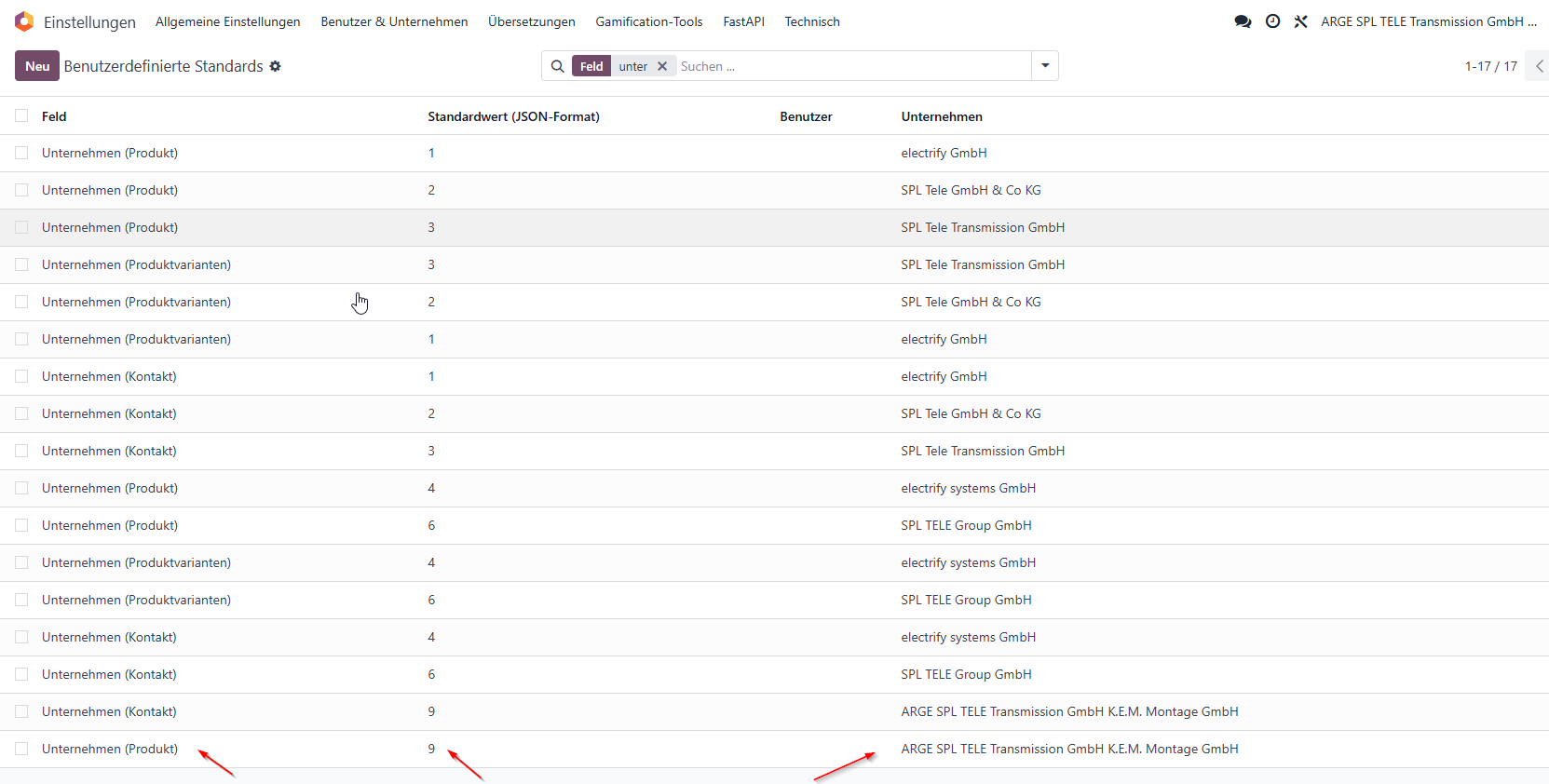Open the Technisch menu
The height and width of the screenshot is (784, 1549).
tap(812, 21)
